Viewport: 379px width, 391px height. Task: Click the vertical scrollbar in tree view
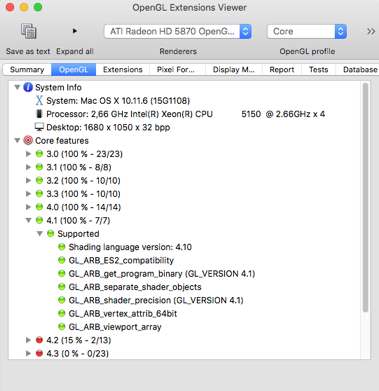(365, 198)
